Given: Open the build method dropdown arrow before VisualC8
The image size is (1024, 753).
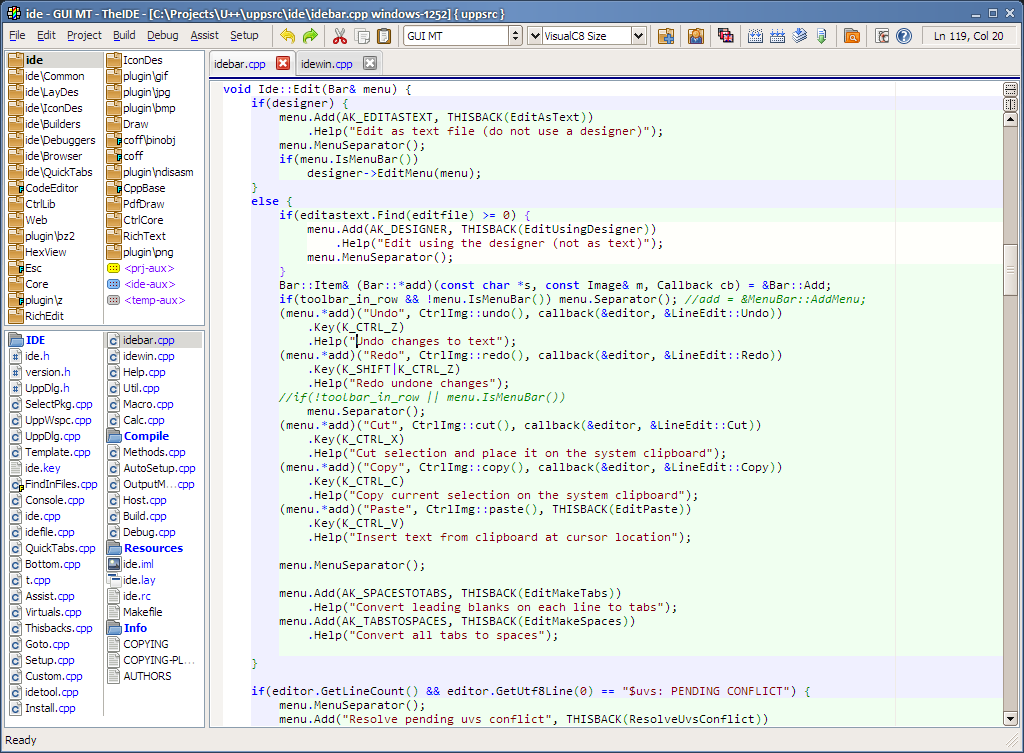Looking at the screenshot, I should (x=534, y=36).
